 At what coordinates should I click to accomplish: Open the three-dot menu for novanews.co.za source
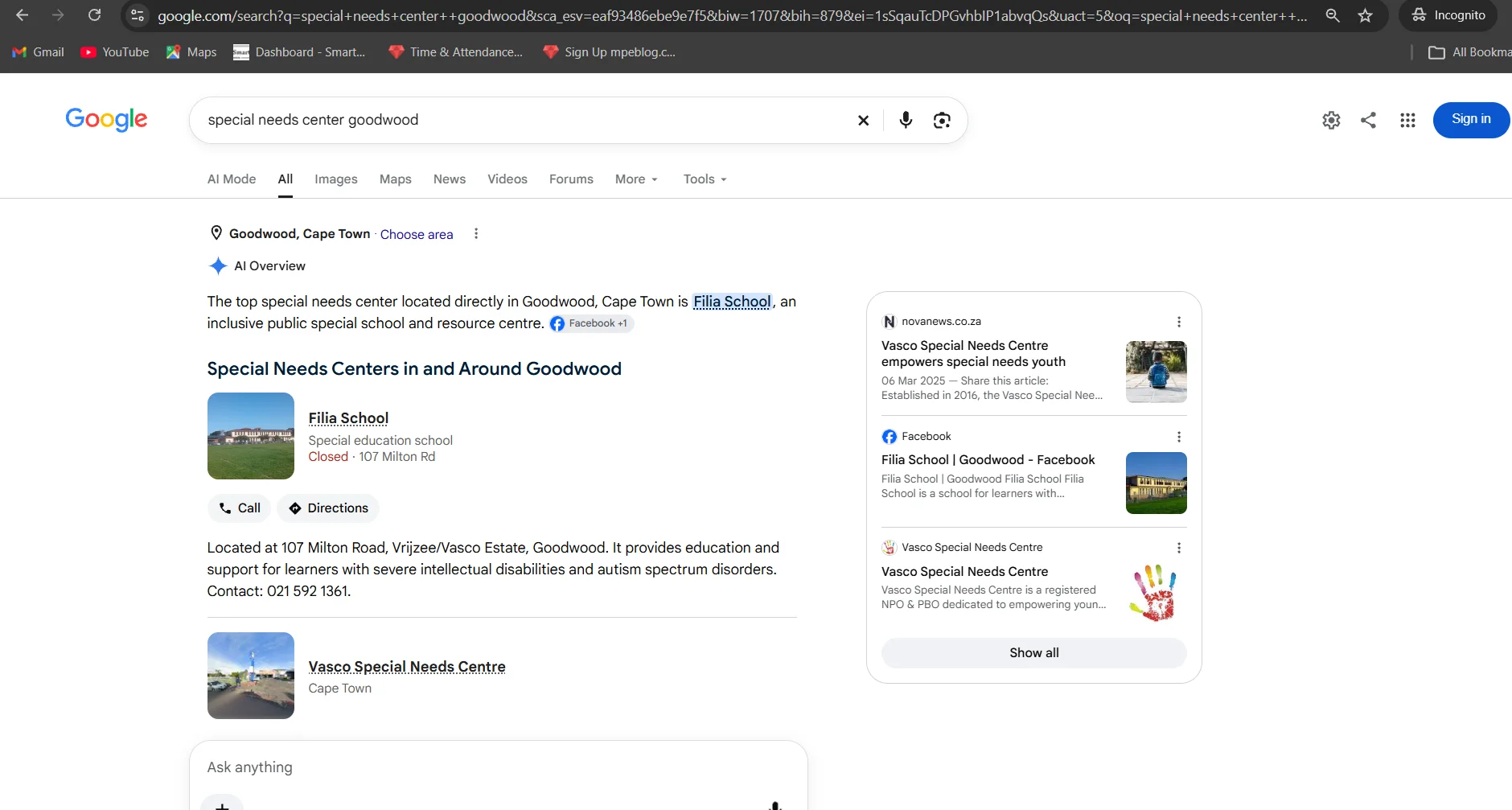point(1179,322)
